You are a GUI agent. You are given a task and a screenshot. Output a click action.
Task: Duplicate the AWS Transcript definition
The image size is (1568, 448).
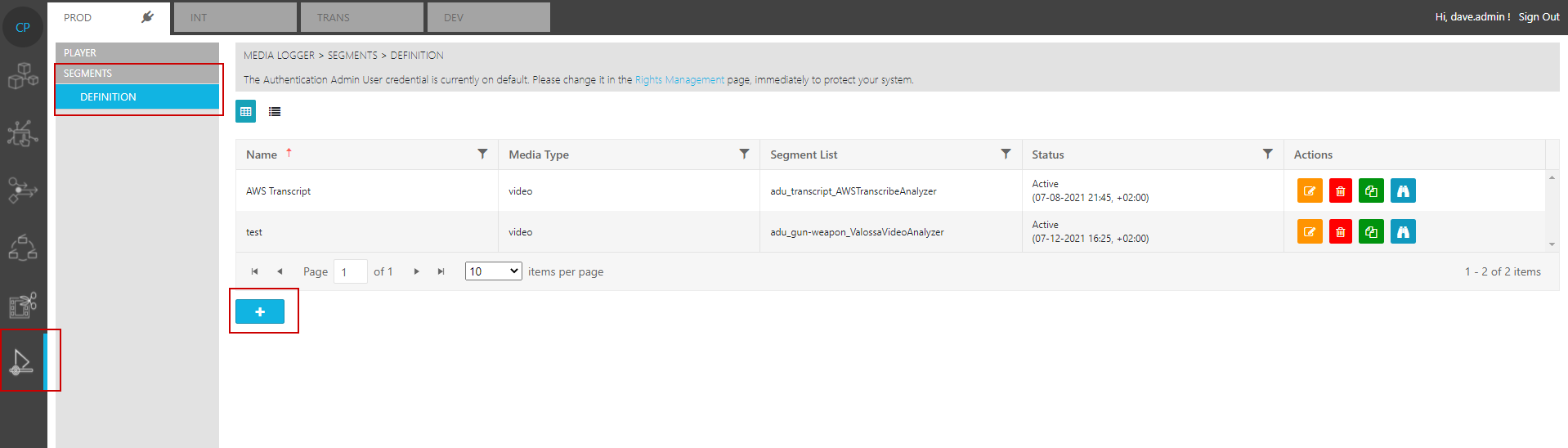coord(1371,191)
